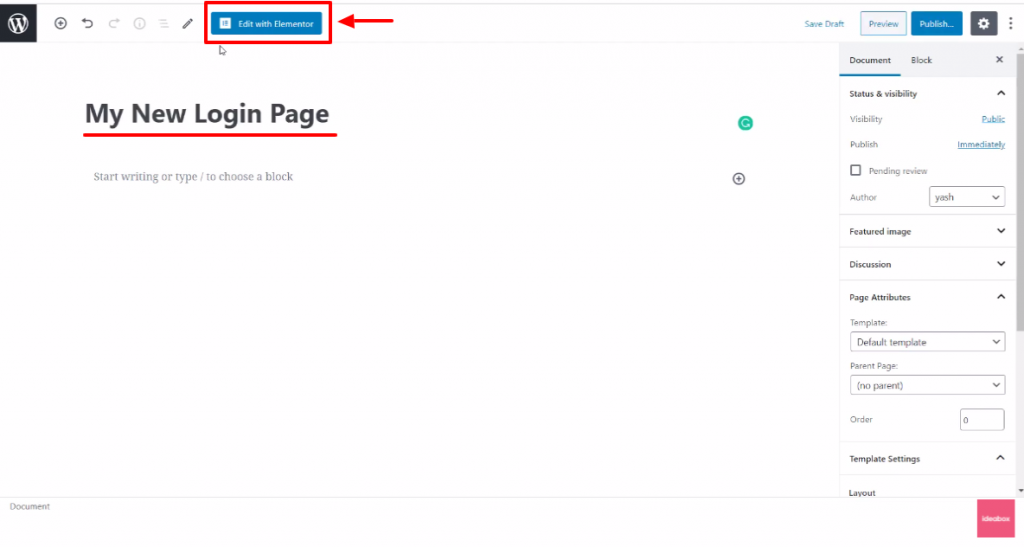
Task: Open the content structure info icon
Action: (139, 23)
